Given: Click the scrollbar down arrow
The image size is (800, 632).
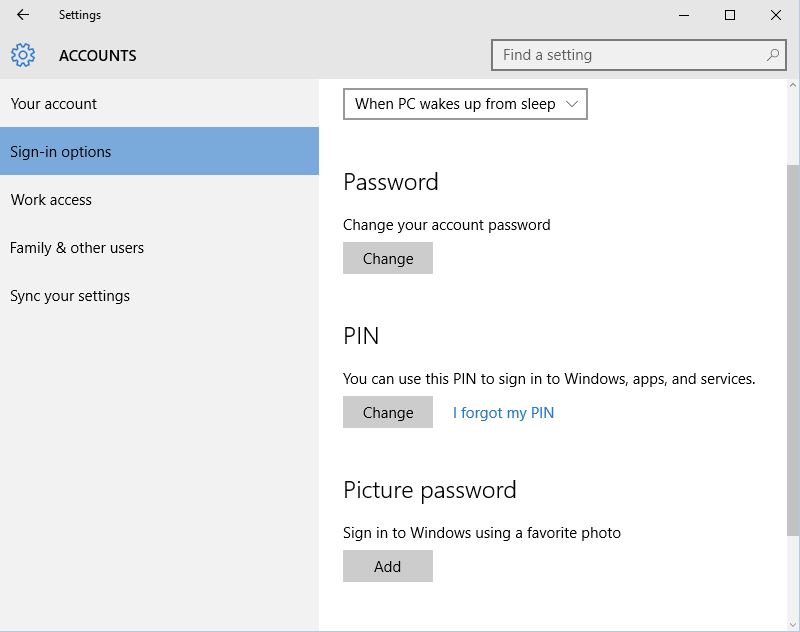Looking at the screenshot, I should click(793, 624).
